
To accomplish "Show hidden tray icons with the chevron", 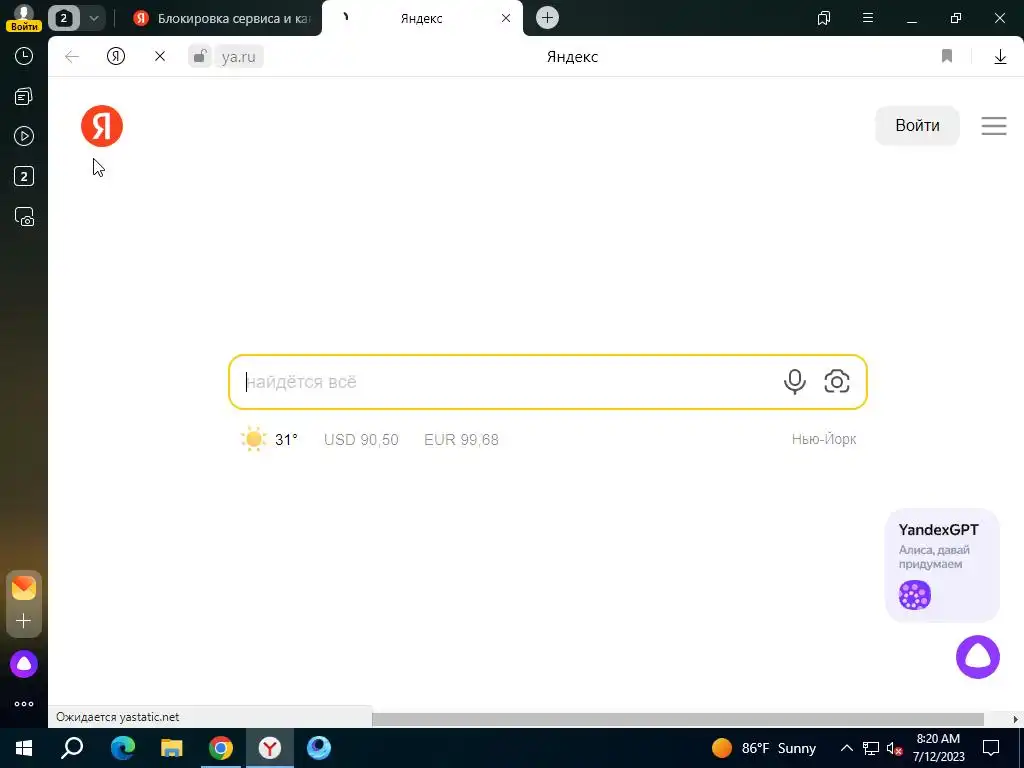I will [x=846, y=748].
